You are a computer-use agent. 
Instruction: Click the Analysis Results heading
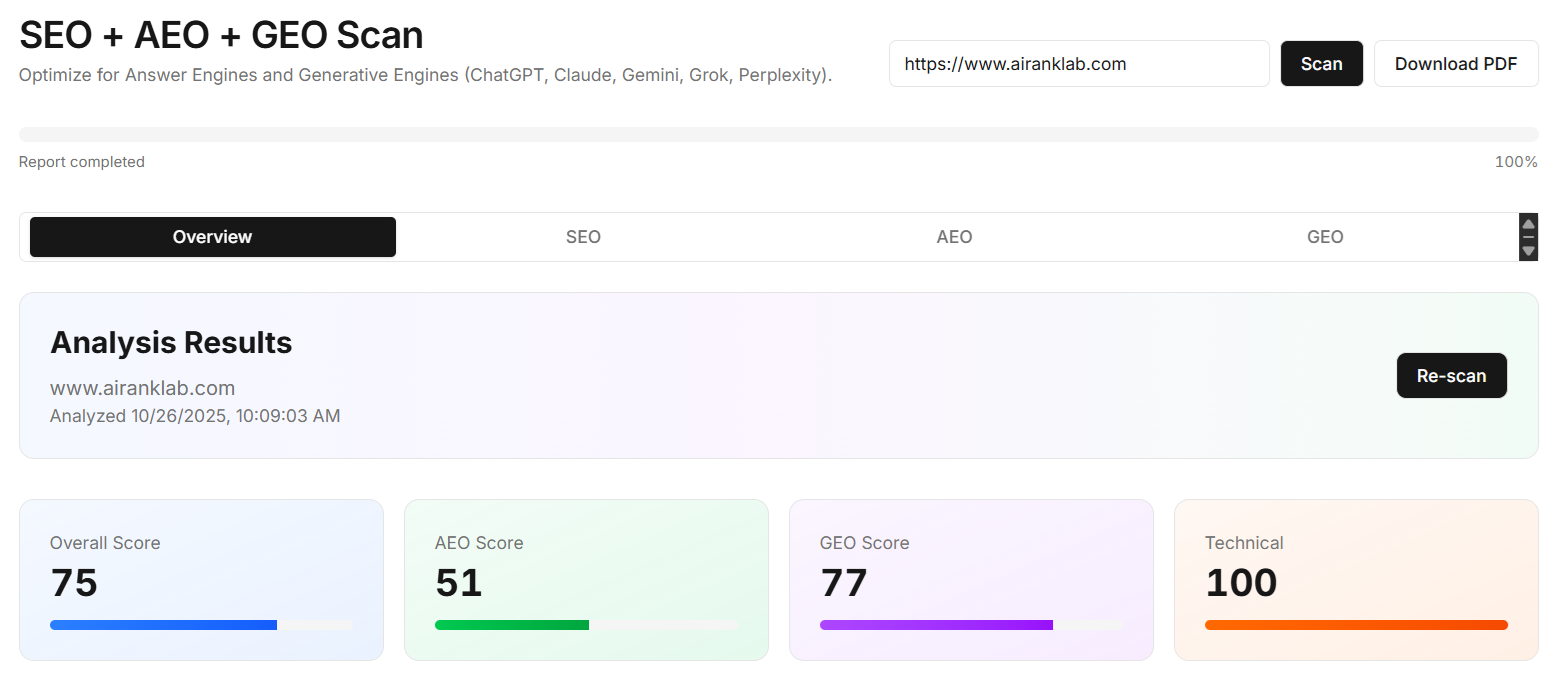click(x=171, y=343)
